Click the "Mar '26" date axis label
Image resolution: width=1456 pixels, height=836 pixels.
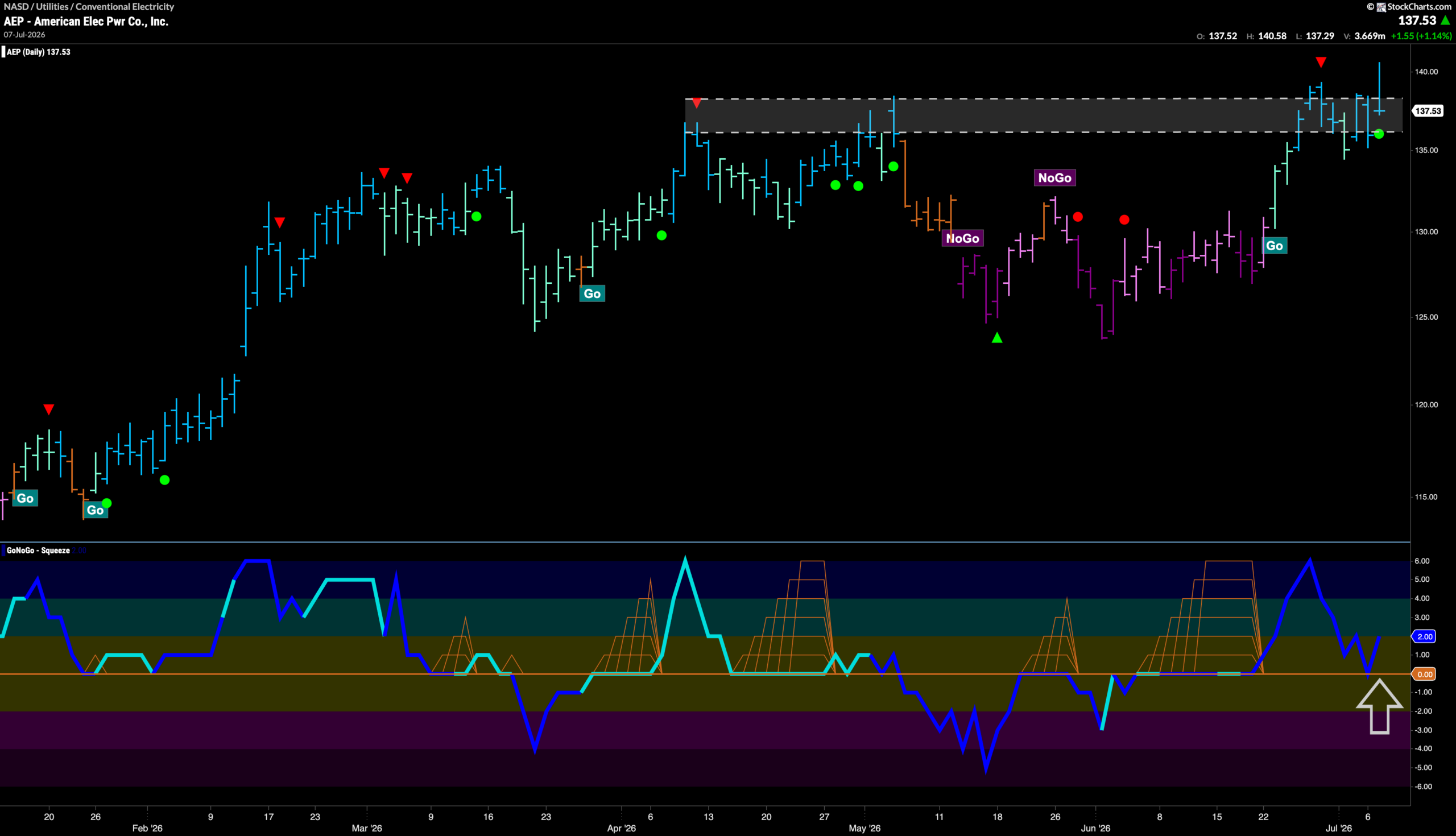tap(367, 828)
